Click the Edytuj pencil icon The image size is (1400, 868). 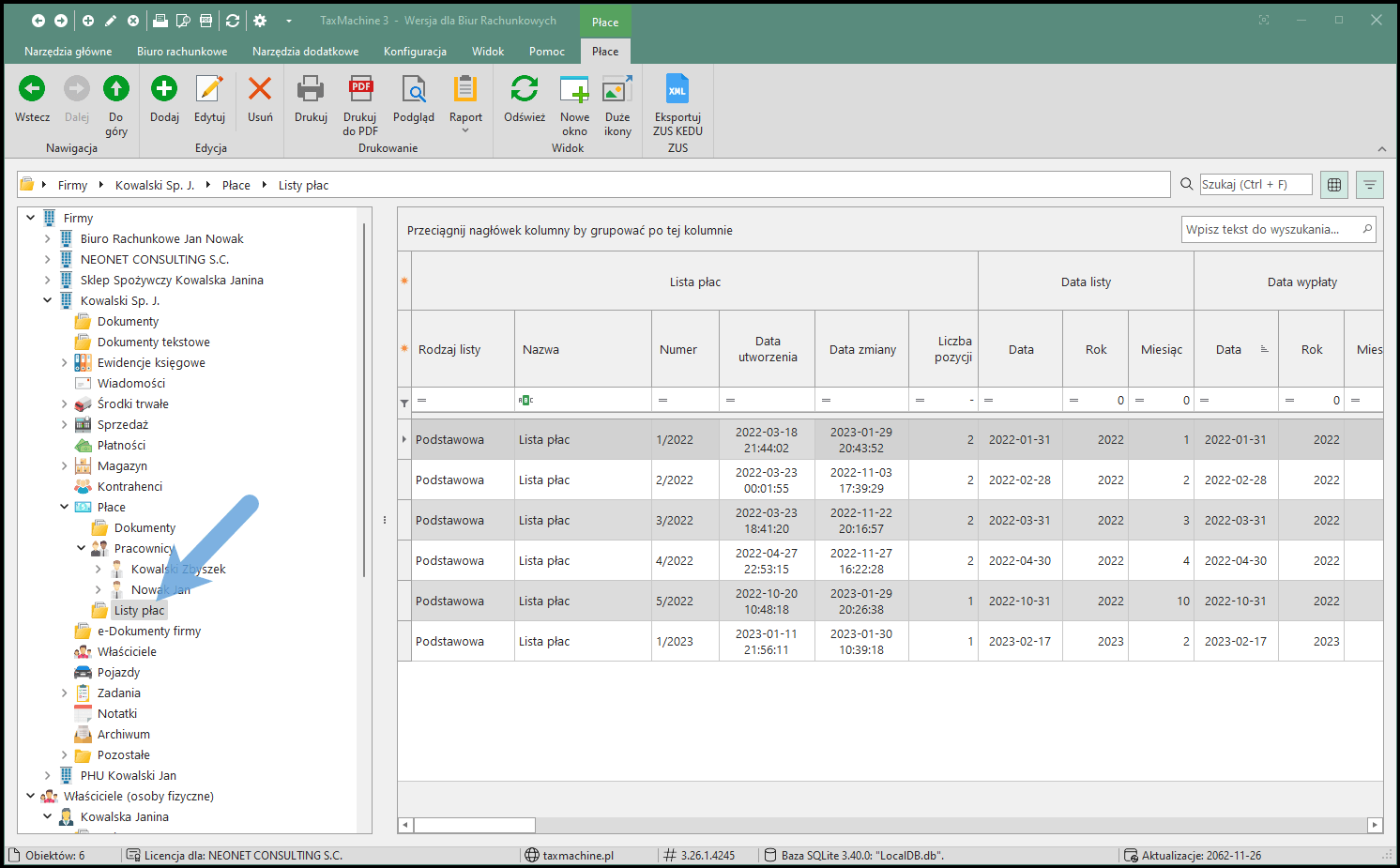(x=209, y=90)
